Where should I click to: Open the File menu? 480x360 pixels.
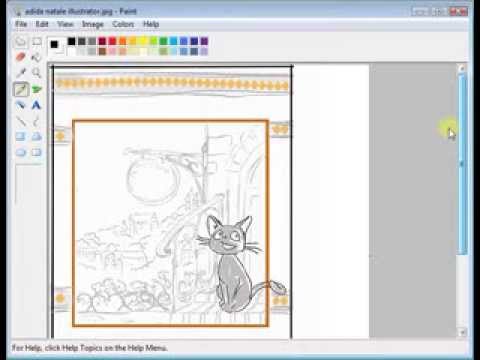tap(21, 24)
